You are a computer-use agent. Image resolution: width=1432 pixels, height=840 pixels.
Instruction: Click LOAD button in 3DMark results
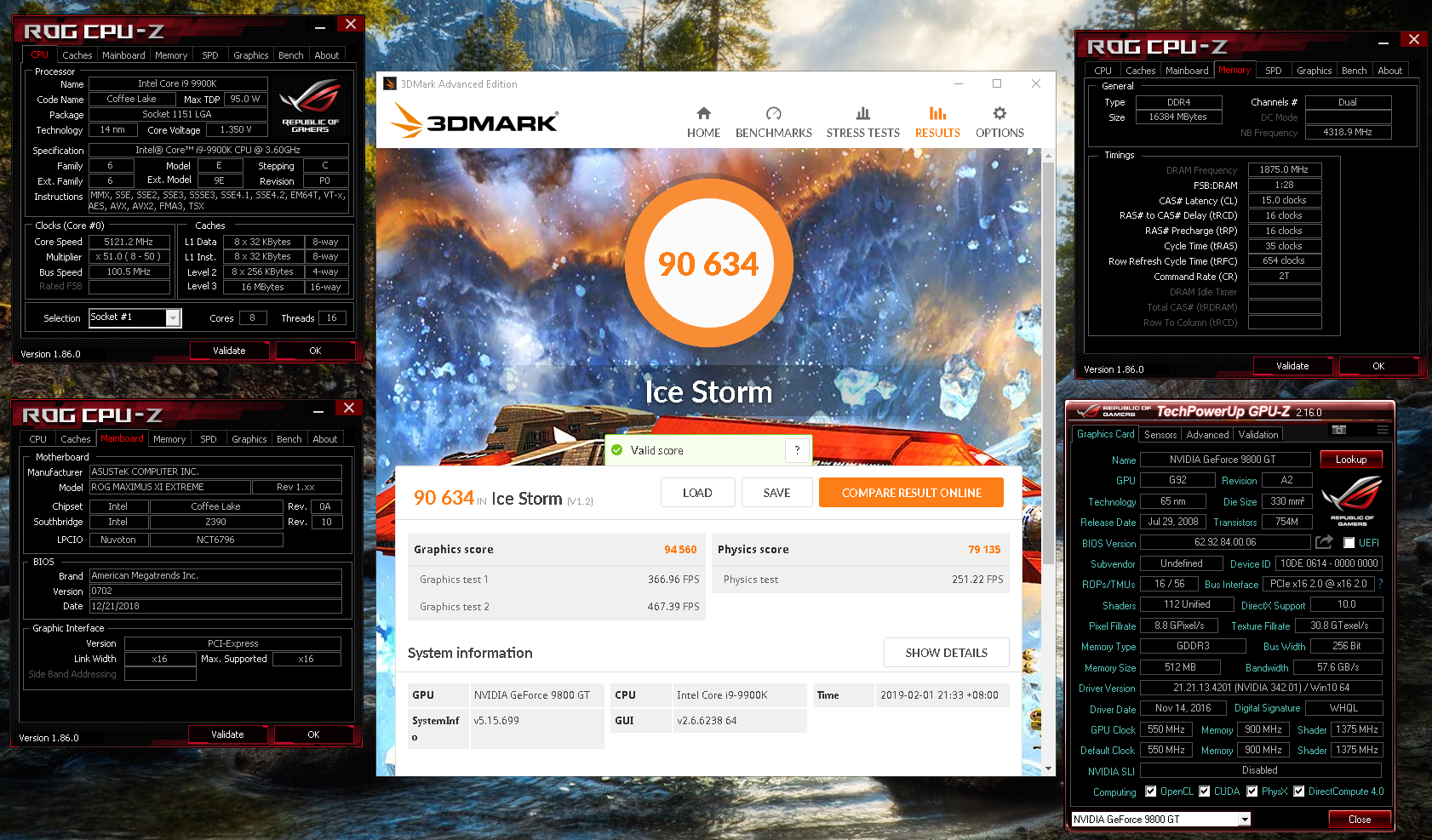[697, 493]
